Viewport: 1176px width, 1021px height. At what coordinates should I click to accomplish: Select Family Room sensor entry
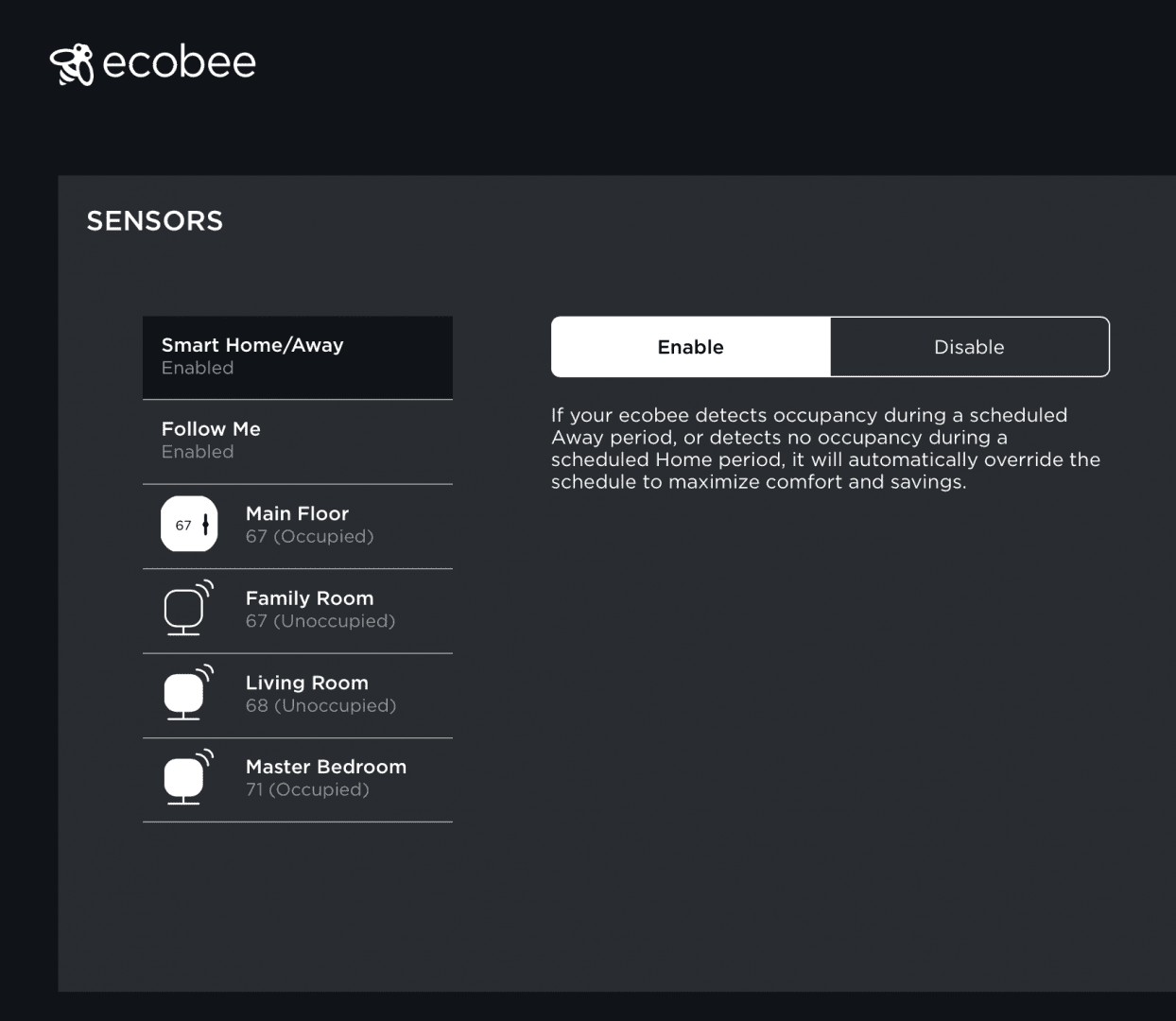[x=298, y=611]
